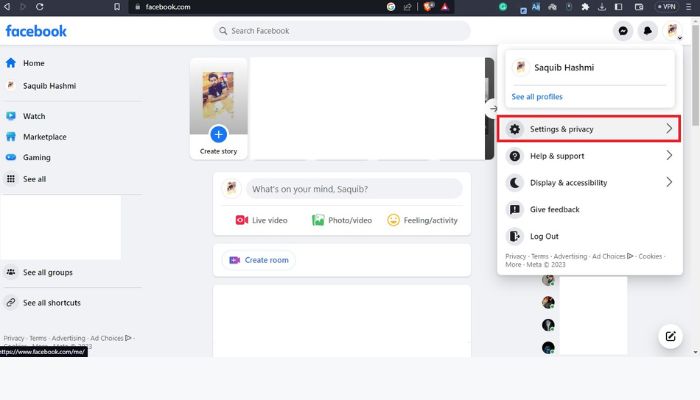The image size is (700, 400).
Task: Start a Live video post
Action: (262, 220)
